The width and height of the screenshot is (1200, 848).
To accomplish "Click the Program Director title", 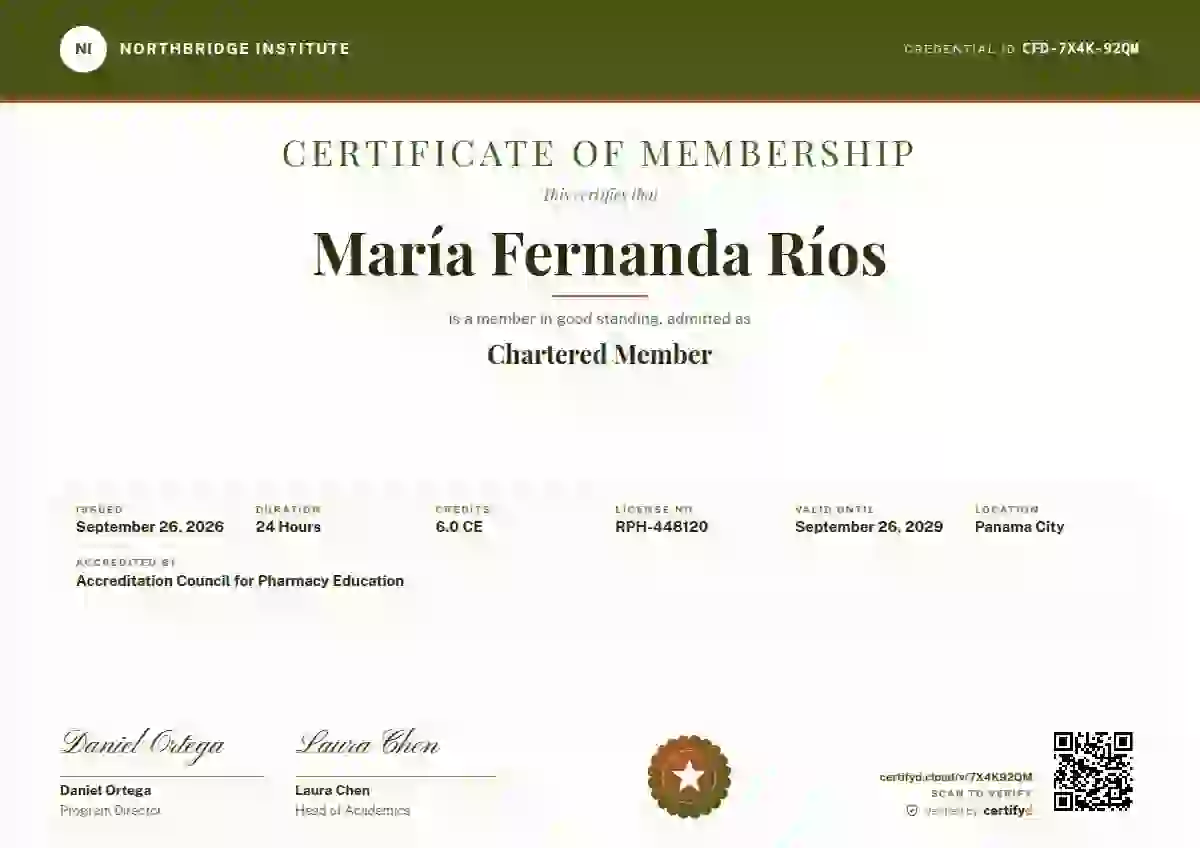I will coord(110,811).
